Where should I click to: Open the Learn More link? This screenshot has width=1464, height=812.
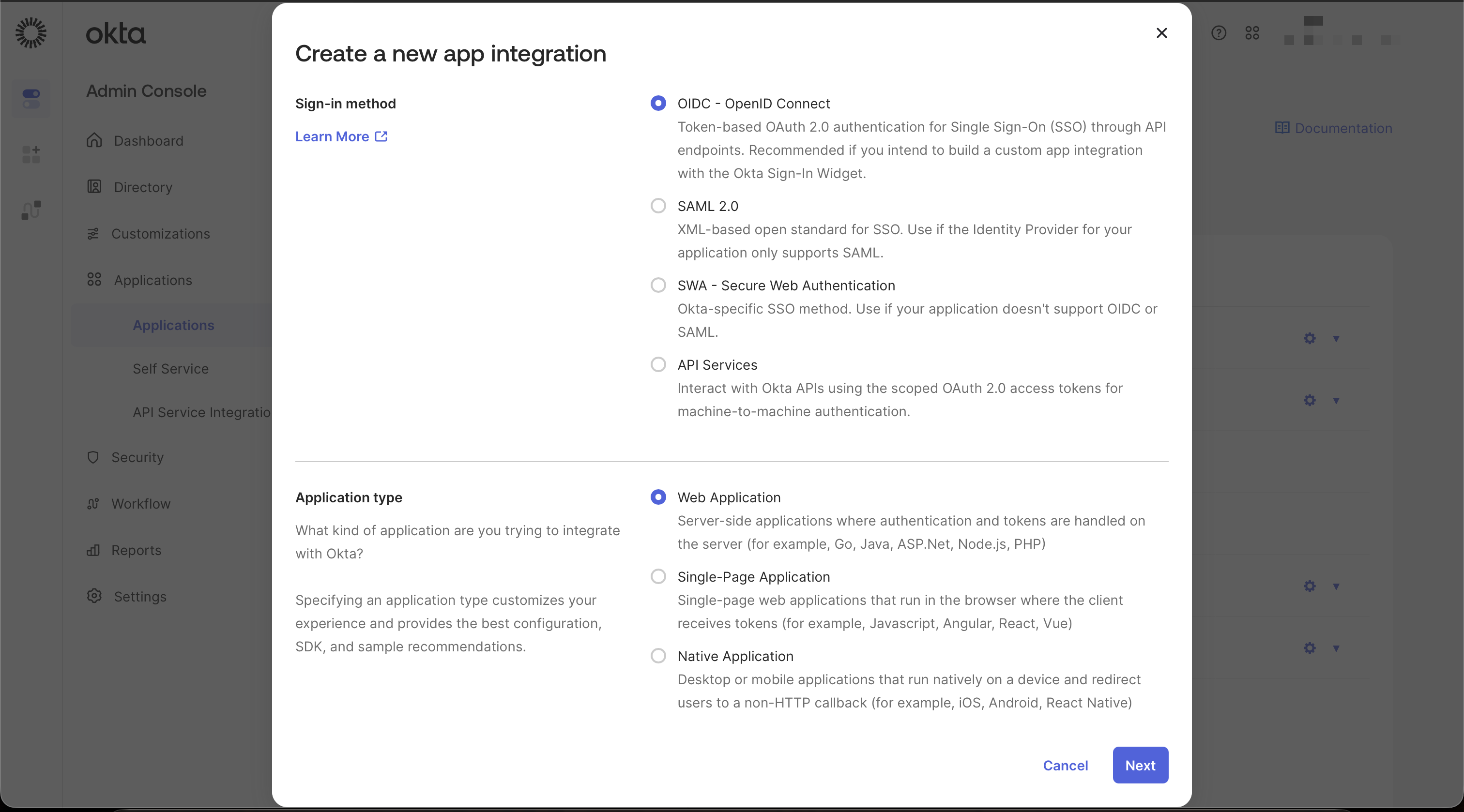click(341, 136)
